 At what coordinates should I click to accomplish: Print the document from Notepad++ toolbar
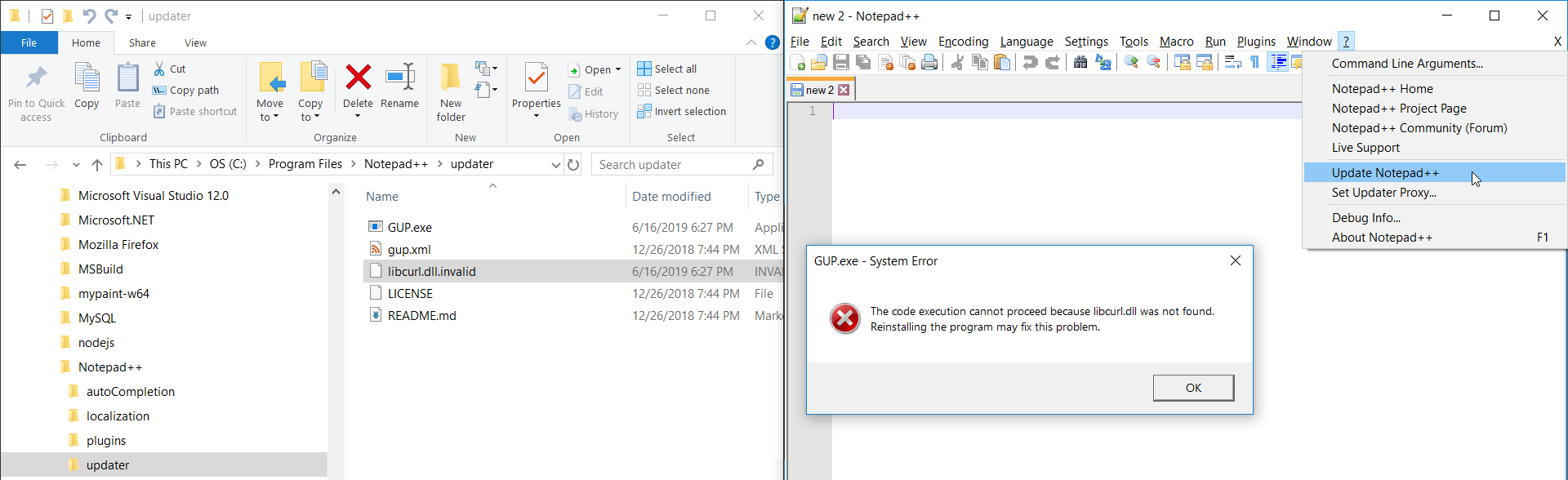coord(929,62)
